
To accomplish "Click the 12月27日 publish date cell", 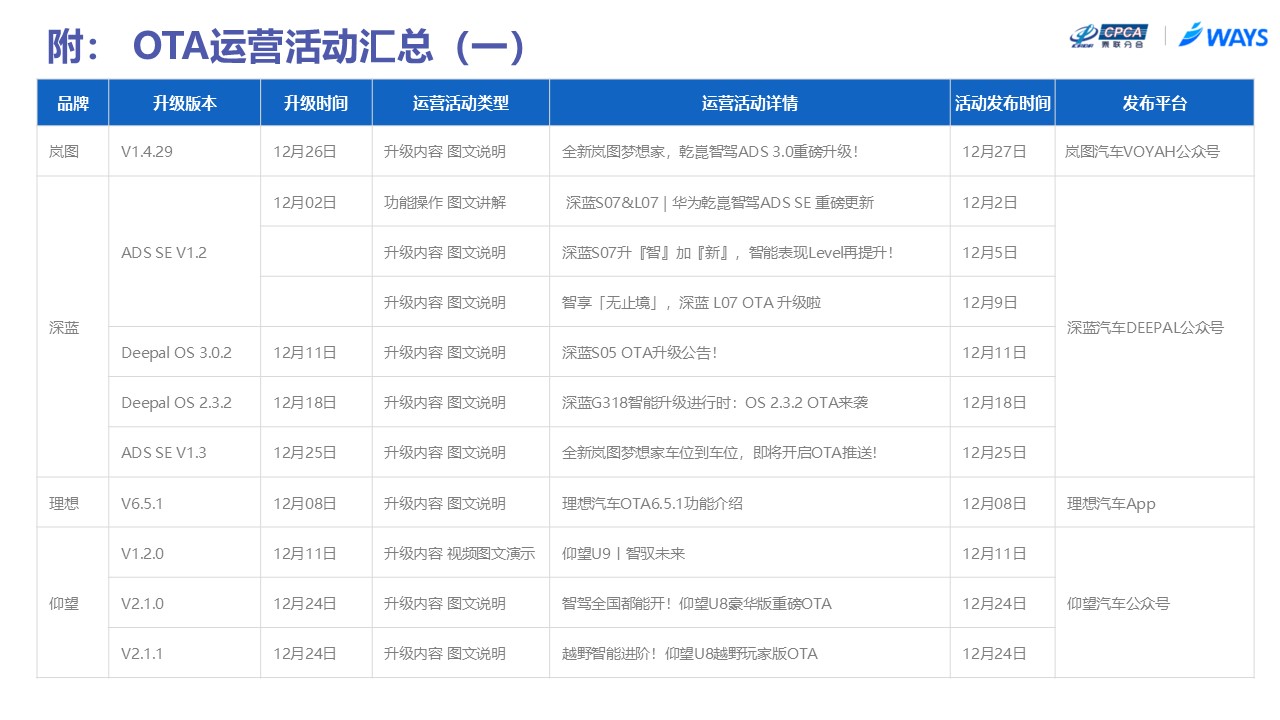I will [x=1003, y=152].
